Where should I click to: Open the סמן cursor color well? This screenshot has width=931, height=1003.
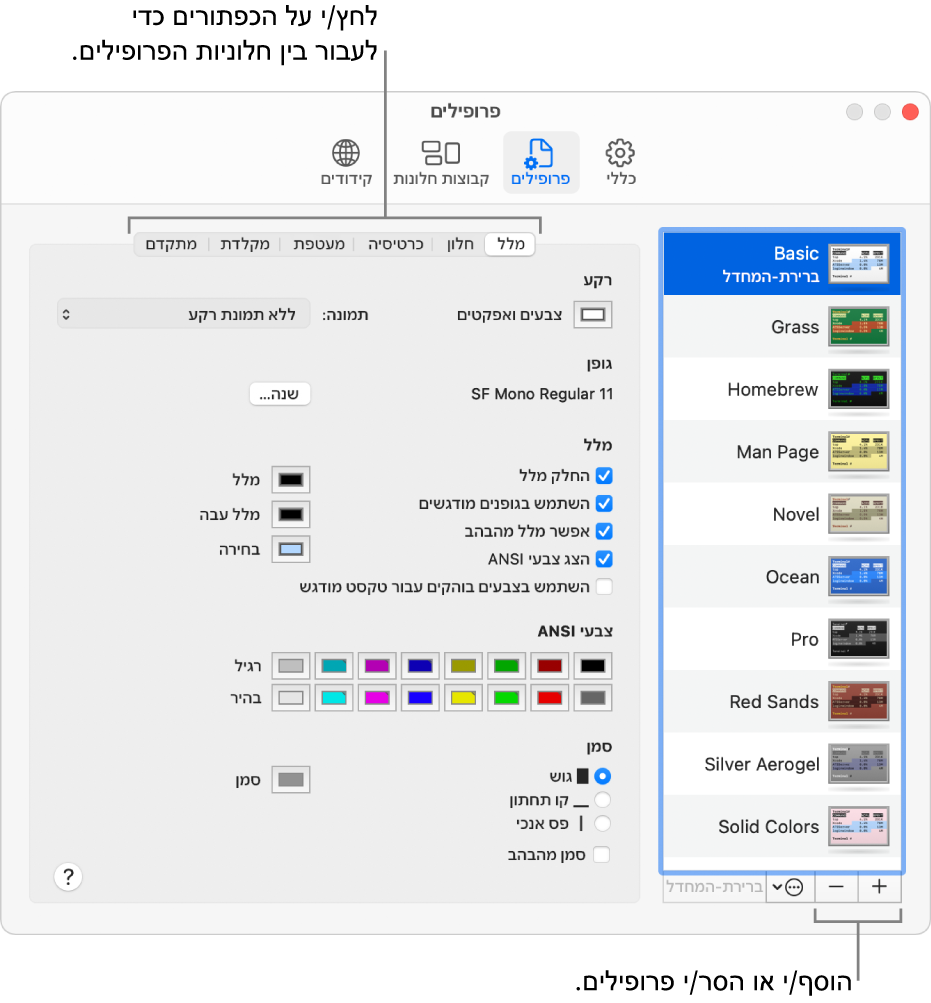pyautogui.click(x=290, y=780)
